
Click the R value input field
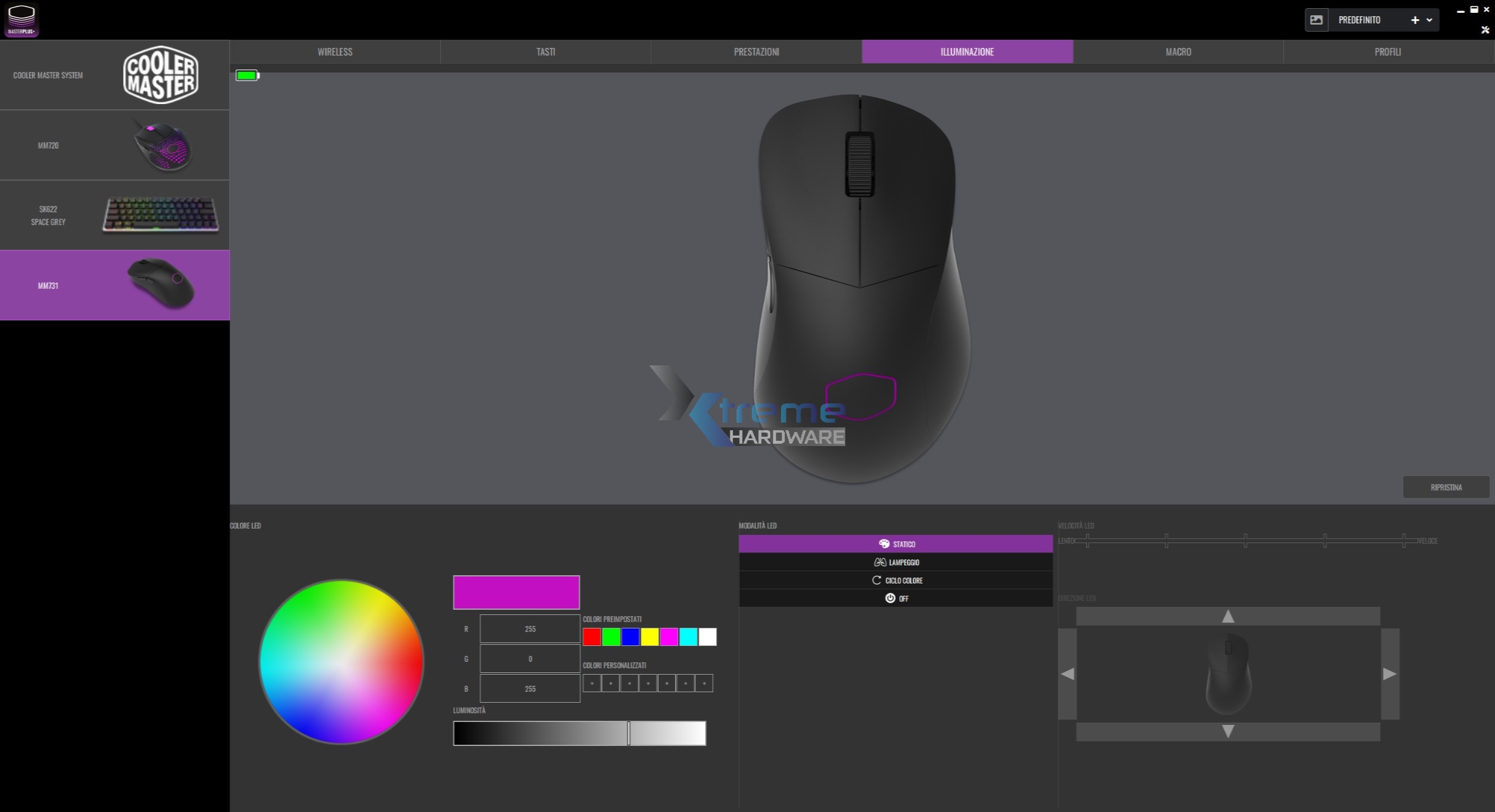coord(530,629)
